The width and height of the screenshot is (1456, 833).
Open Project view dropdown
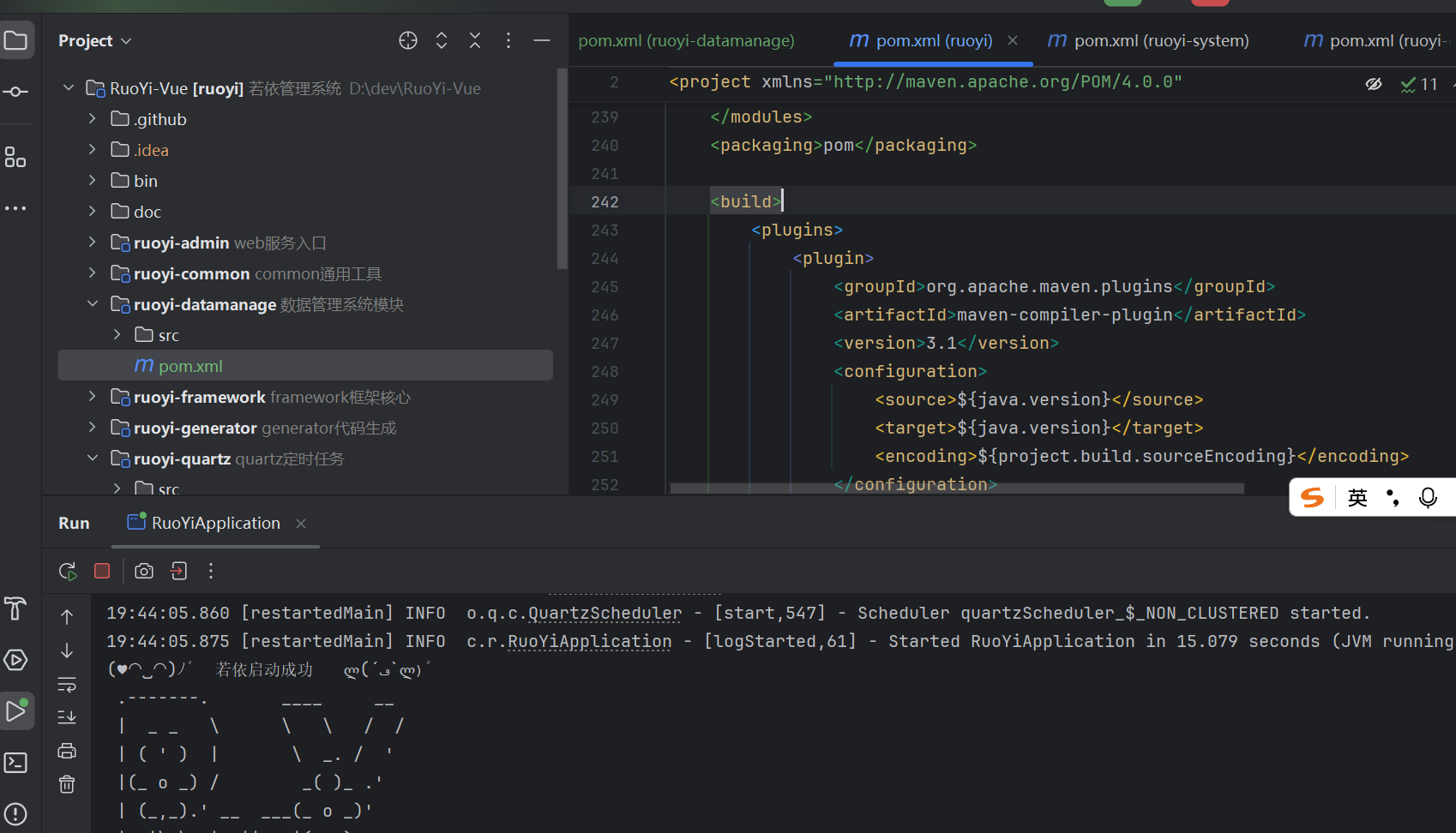pos(95,40)
